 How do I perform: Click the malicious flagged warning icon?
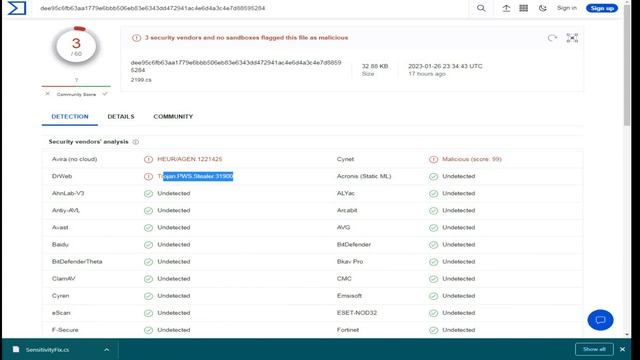[136, 38]
